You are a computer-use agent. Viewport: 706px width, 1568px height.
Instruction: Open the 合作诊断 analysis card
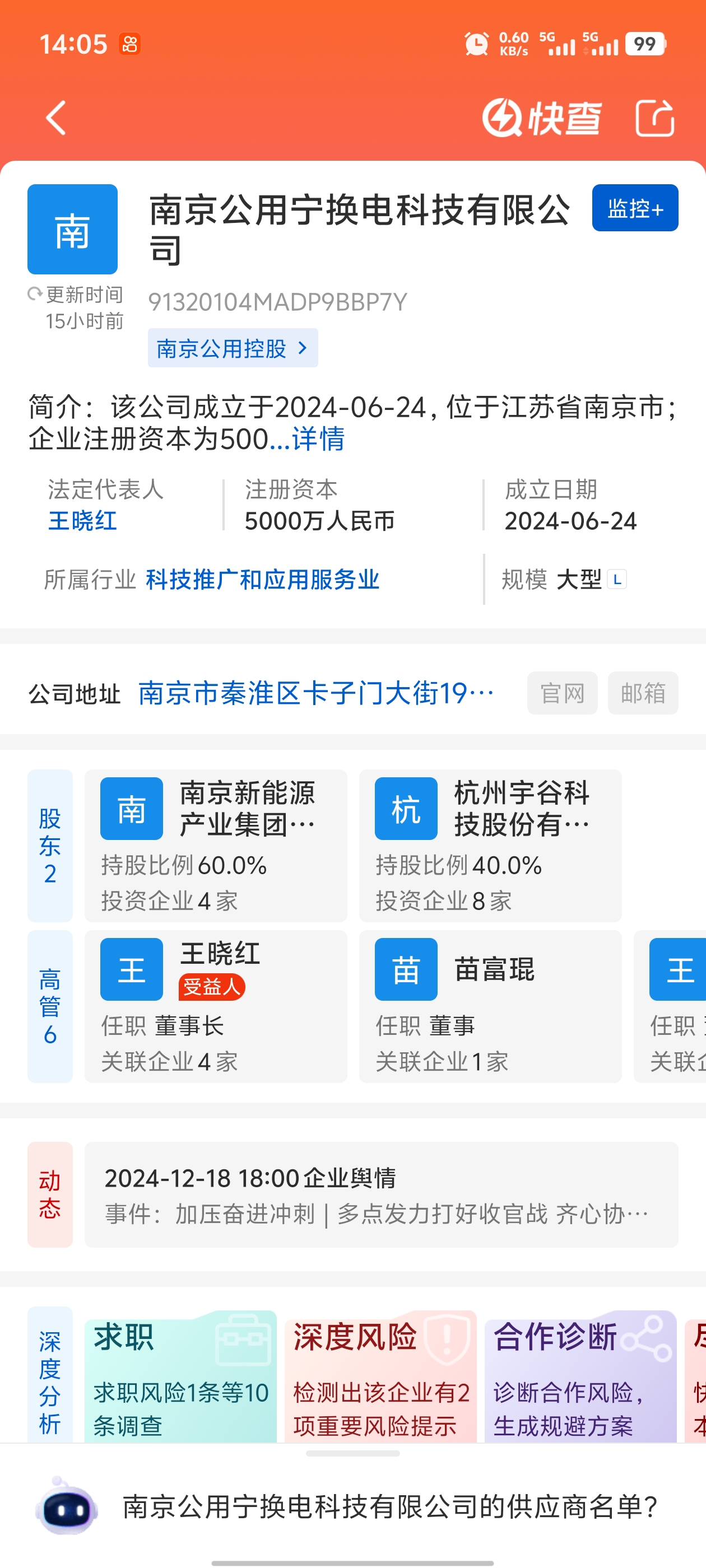(x=580, y=1376)
